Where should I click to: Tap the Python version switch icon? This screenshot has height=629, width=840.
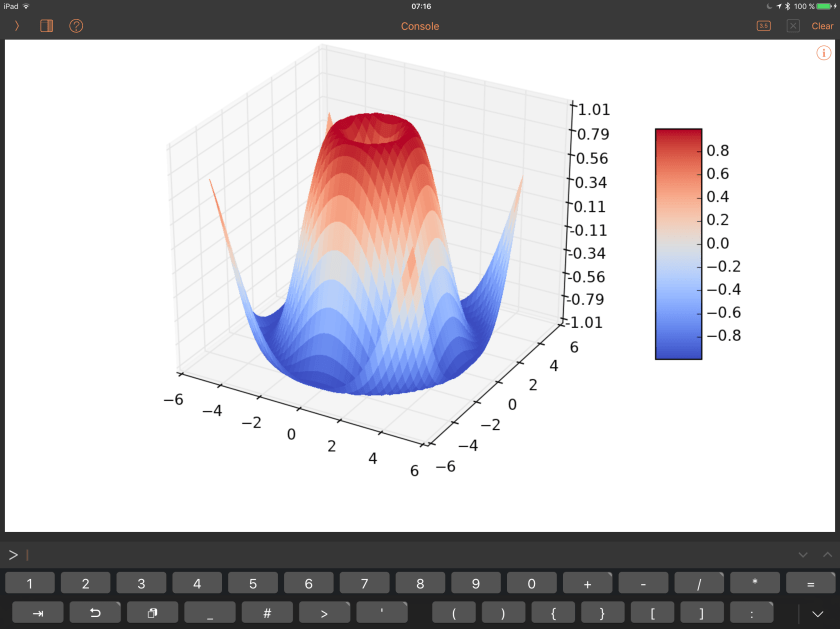click(x=763, y=26)
